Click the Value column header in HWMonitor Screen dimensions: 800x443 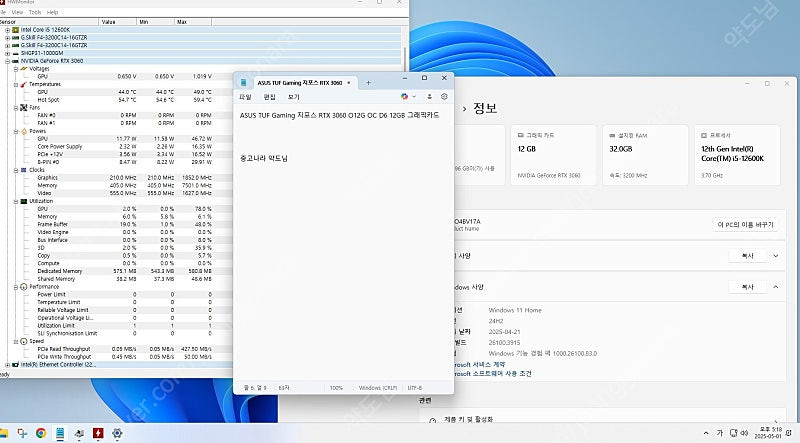pyautogui.click(x=118, y=22)
